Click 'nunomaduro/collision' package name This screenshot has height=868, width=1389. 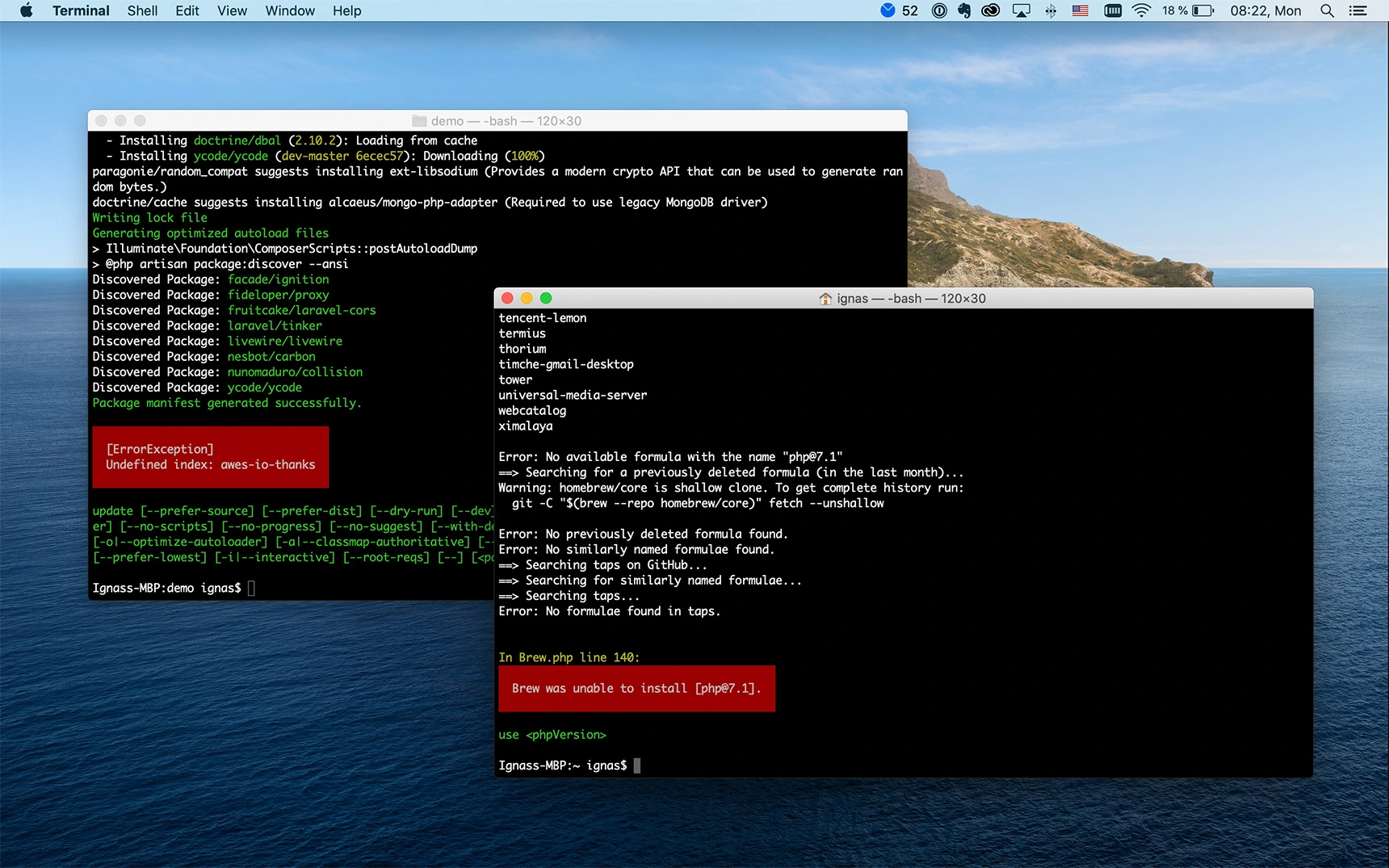(x=296, y=372)
